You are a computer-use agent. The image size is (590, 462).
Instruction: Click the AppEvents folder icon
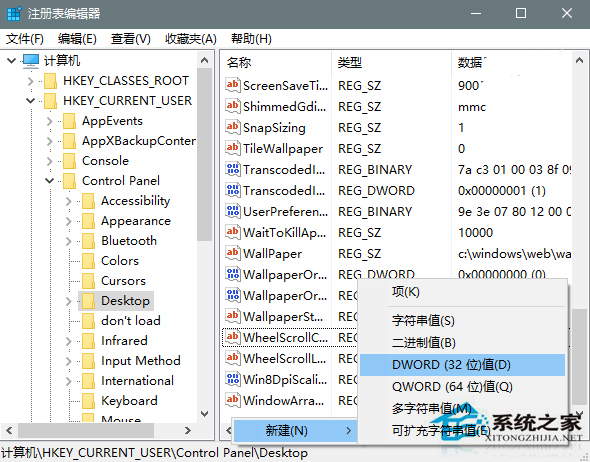click(x=69, y=121)
